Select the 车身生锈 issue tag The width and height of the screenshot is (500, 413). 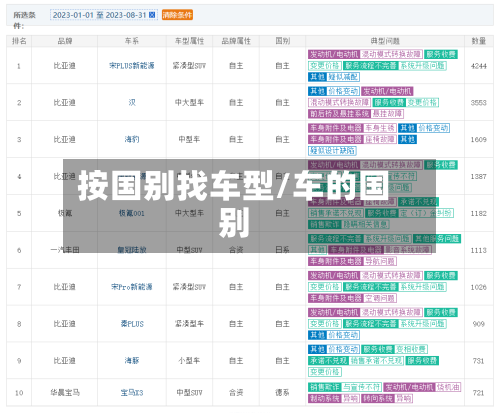380,128
